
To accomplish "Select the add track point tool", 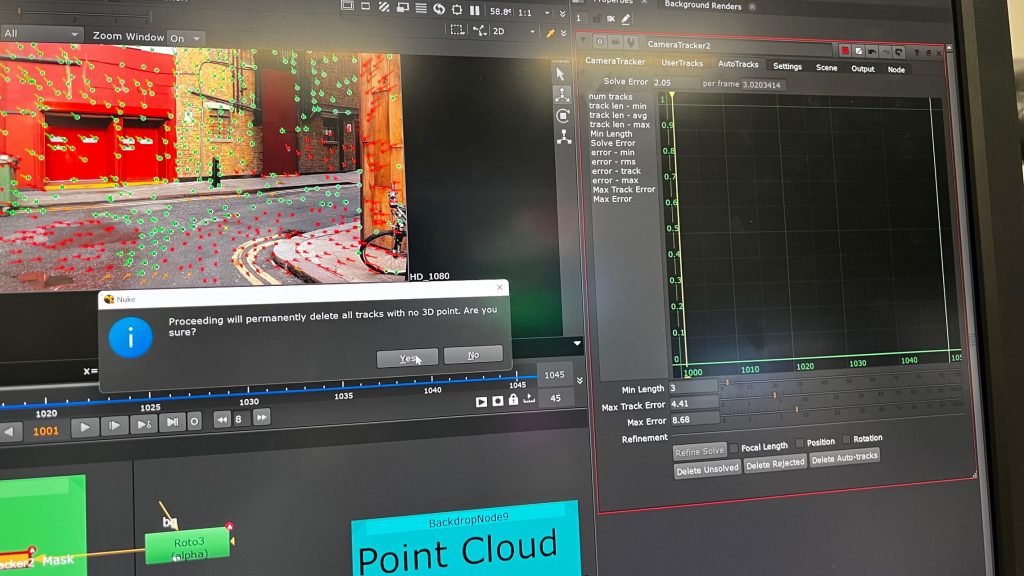I will [x=562, y=95].
